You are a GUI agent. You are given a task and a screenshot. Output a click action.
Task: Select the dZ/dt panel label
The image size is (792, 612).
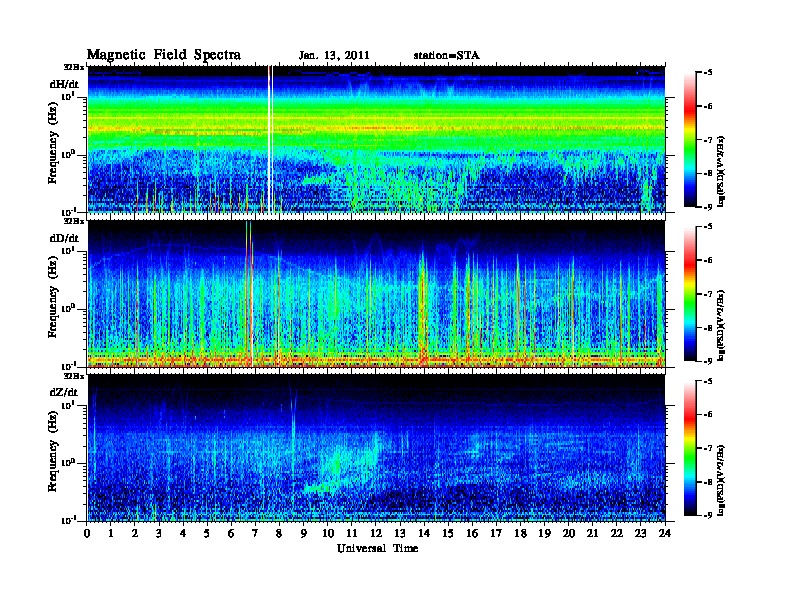tap(64, 392)
